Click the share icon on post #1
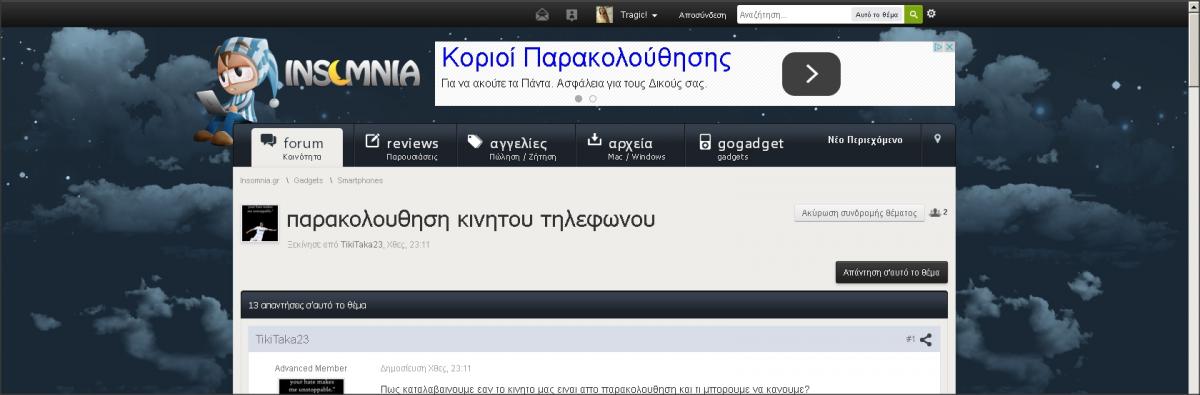 pyautogui.click(x=926, y=339)
